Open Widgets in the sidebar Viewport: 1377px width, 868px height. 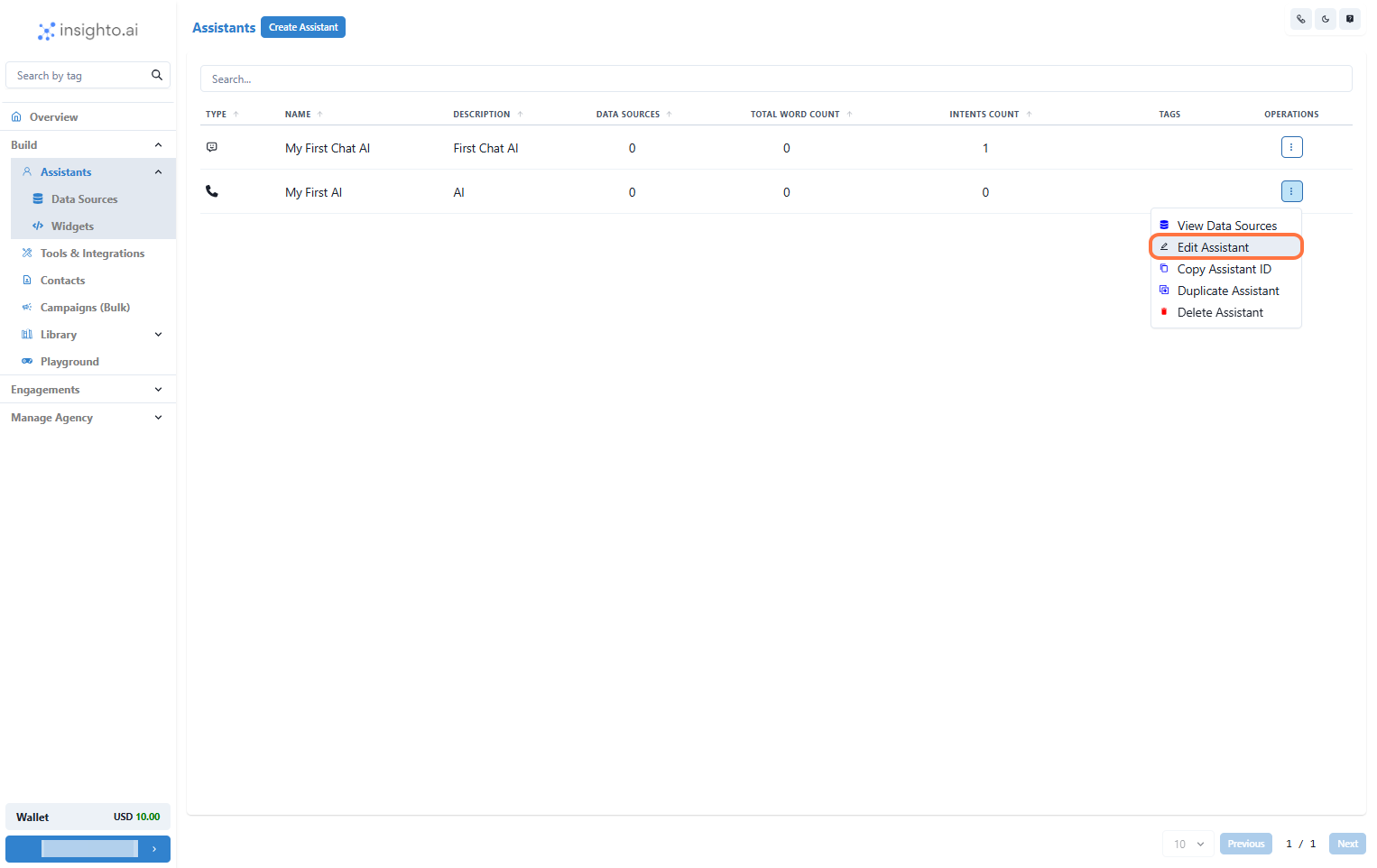click(72, 226)
